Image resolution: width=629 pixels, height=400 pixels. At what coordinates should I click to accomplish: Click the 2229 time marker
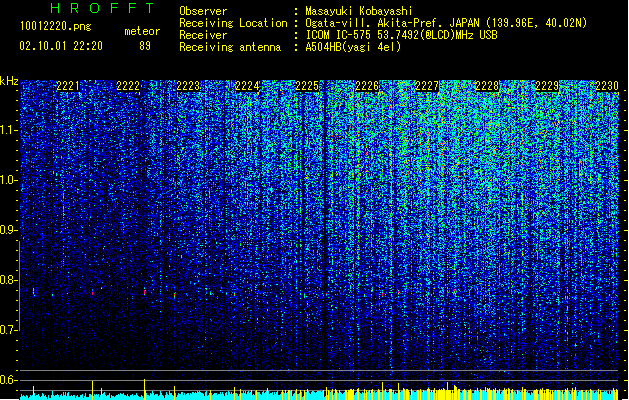click(x=547, y=86)
